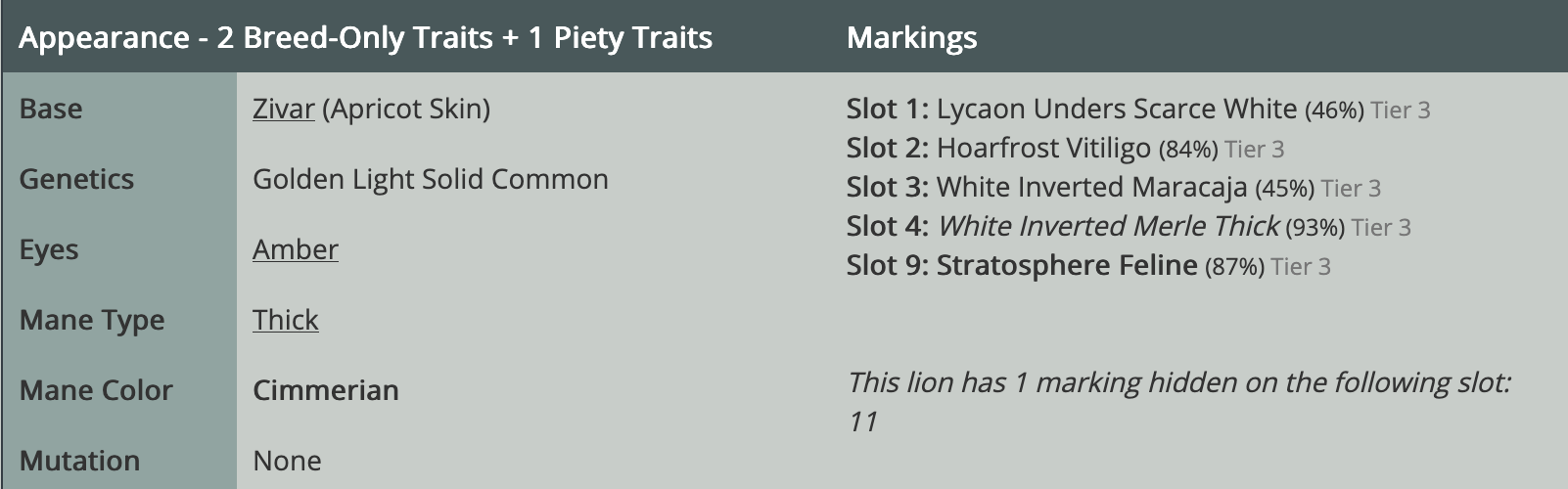Click the Mutation value None
The height and width of the screenshot is (489, 1568).
287,461
